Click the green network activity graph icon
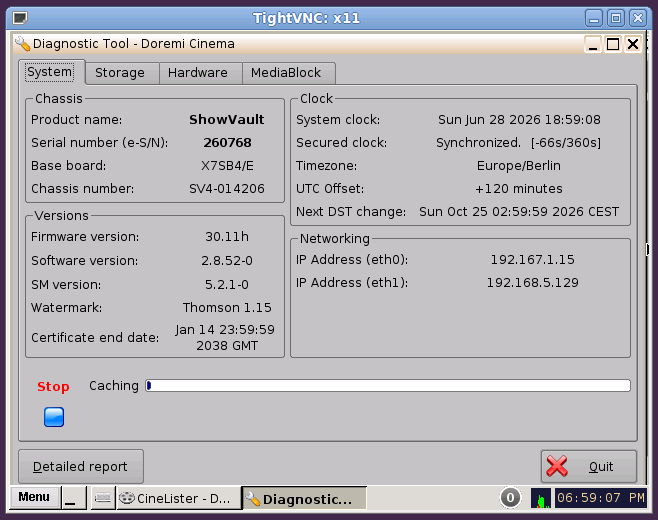Screen dimensions: 658x520 click(541, 498)
